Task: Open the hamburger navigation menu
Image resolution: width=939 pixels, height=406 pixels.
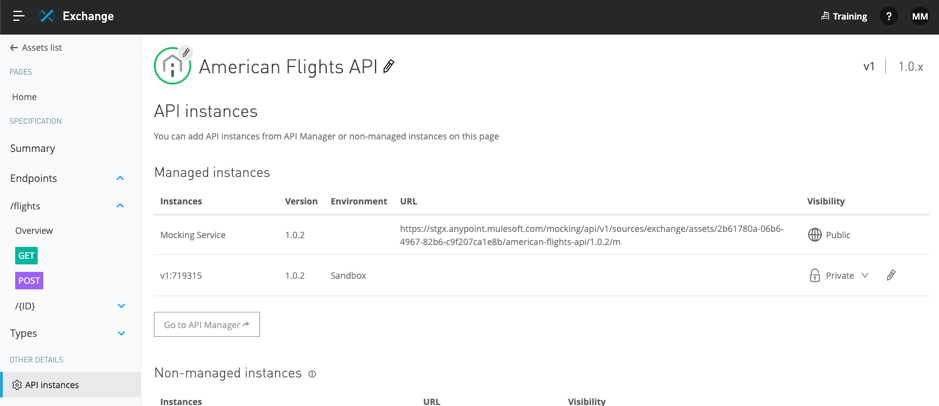Action: click(x=19, y=16)
